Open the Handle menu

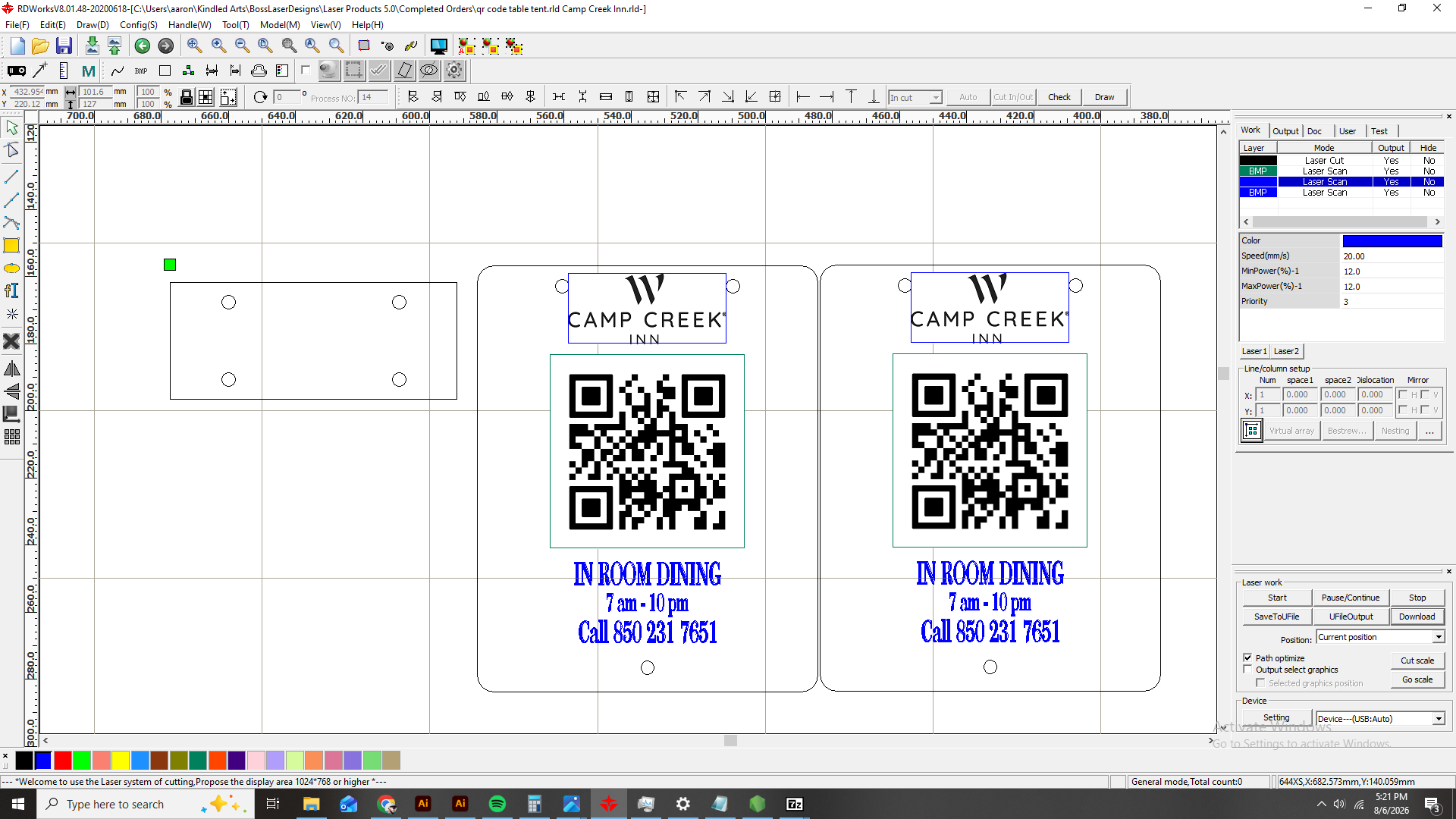(x=190, y=25)
